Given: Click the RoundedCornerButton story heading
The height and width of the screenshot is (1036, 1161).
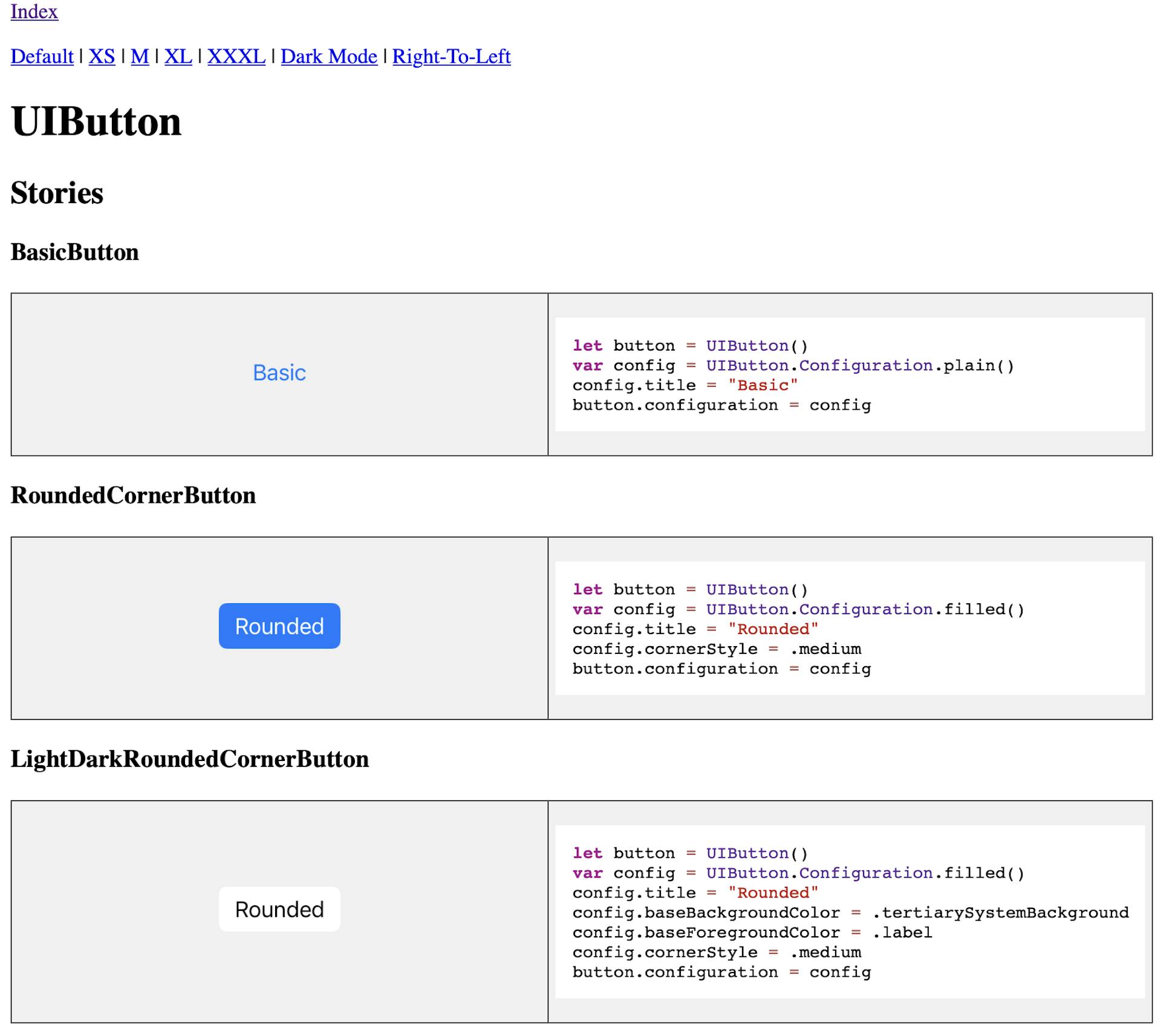Looking at the screenshot, I should click(134, 495).
